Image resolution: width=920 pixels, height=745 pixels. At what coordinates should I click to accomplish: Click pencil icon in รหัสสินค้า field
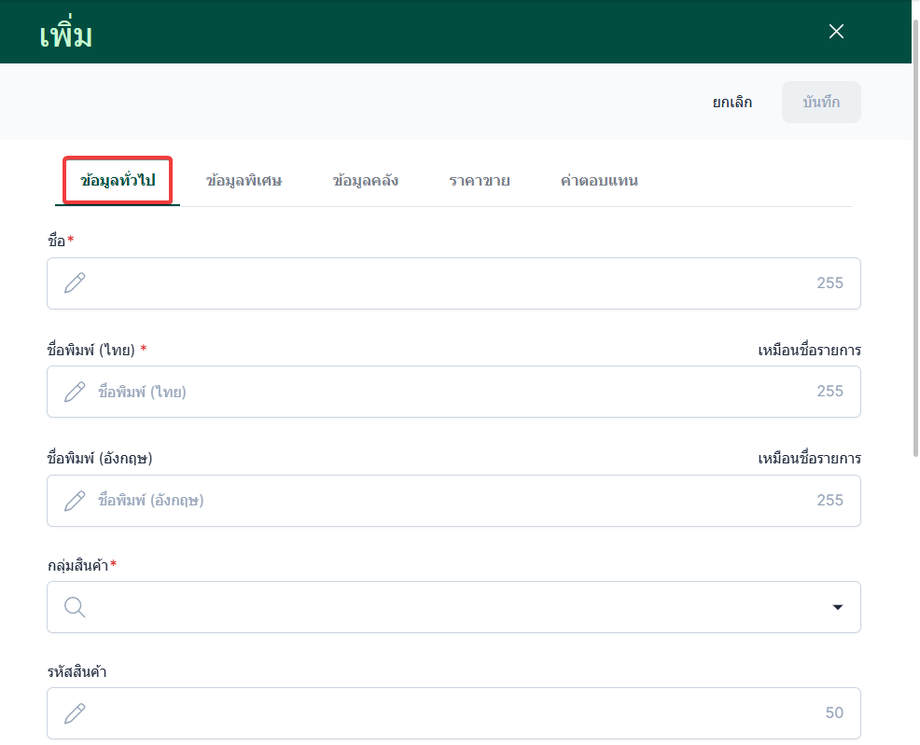point(75,714)
